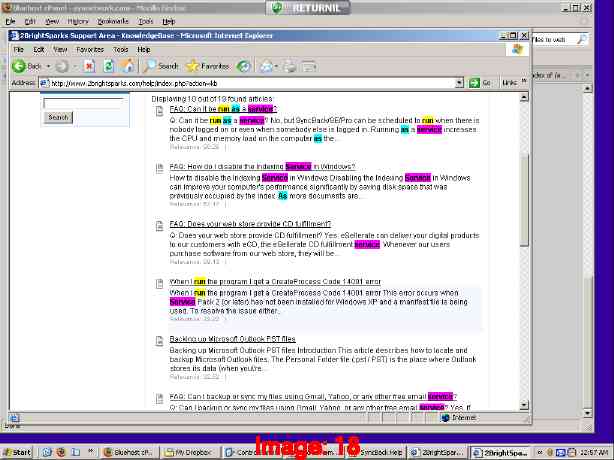Click the green Go button
This screenshot has width=614, height=460.
pyautogui.click(x=480, y=83)
